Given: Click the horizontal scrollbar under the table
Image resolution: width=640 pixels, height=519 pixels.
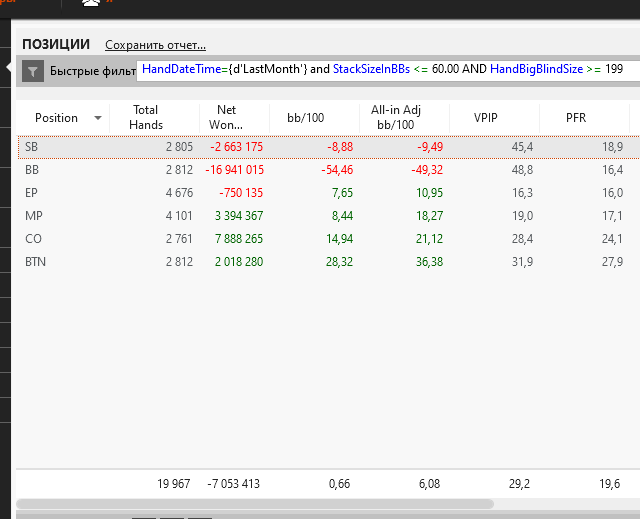Looking at the screenshot, I should click(x=255, y=504).
